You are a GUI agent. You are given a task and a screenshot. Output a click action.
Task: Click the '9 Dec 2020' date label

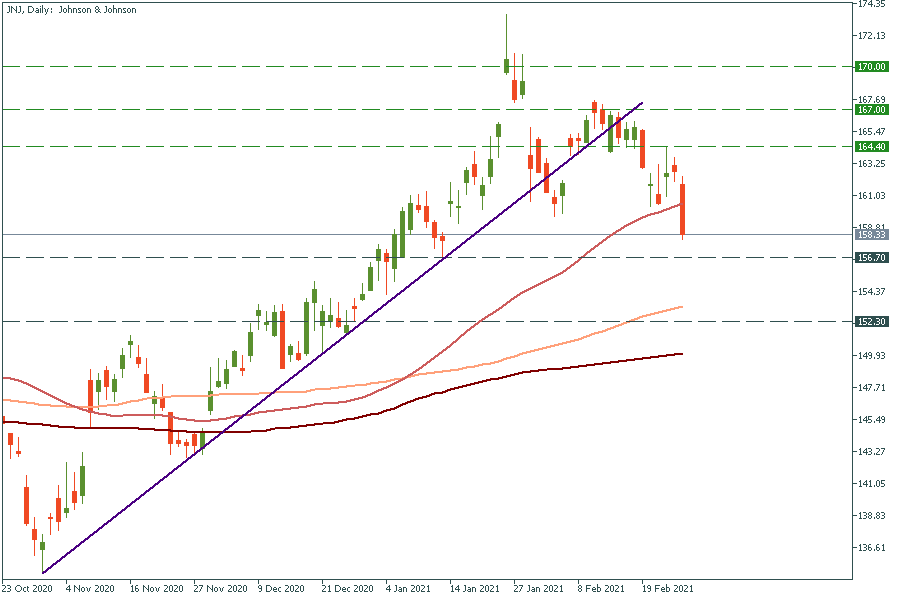(281, 589)
